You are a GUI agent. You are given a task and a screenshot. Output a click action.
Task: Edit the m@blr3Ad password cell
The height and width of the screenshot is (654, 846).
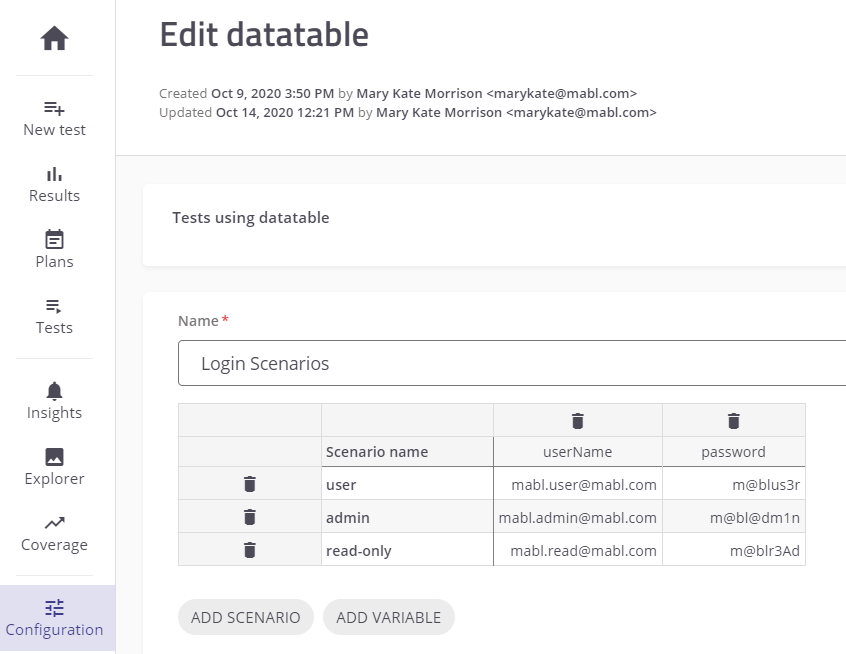click(x=733, y=550)
